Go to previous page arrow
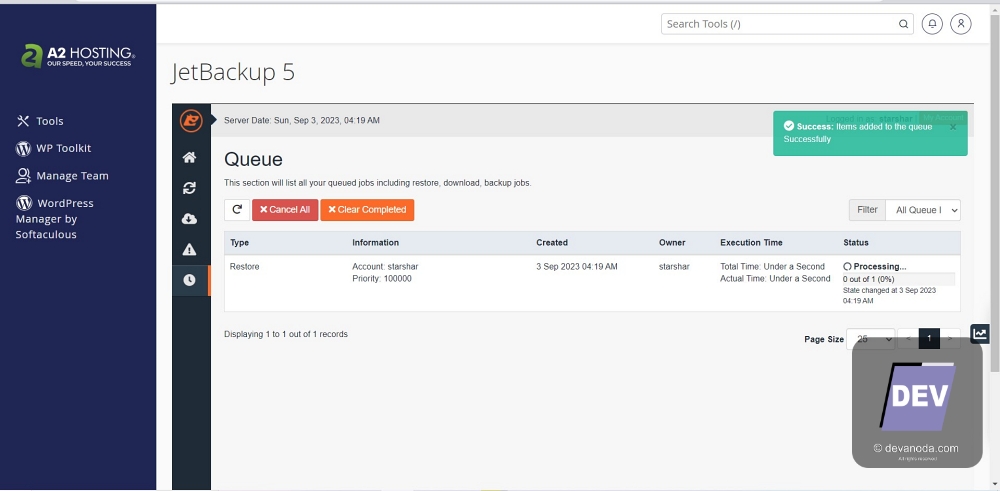 (x=908, y=339)
